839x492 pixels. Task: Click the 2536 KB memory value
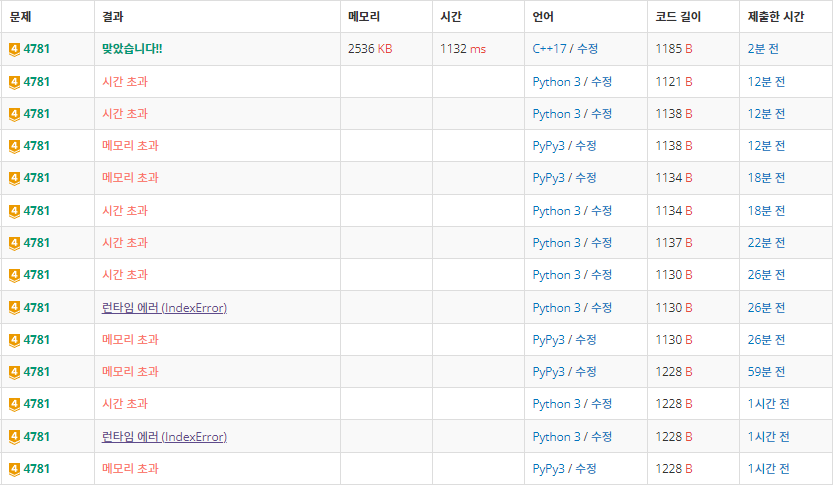[370, 49]
